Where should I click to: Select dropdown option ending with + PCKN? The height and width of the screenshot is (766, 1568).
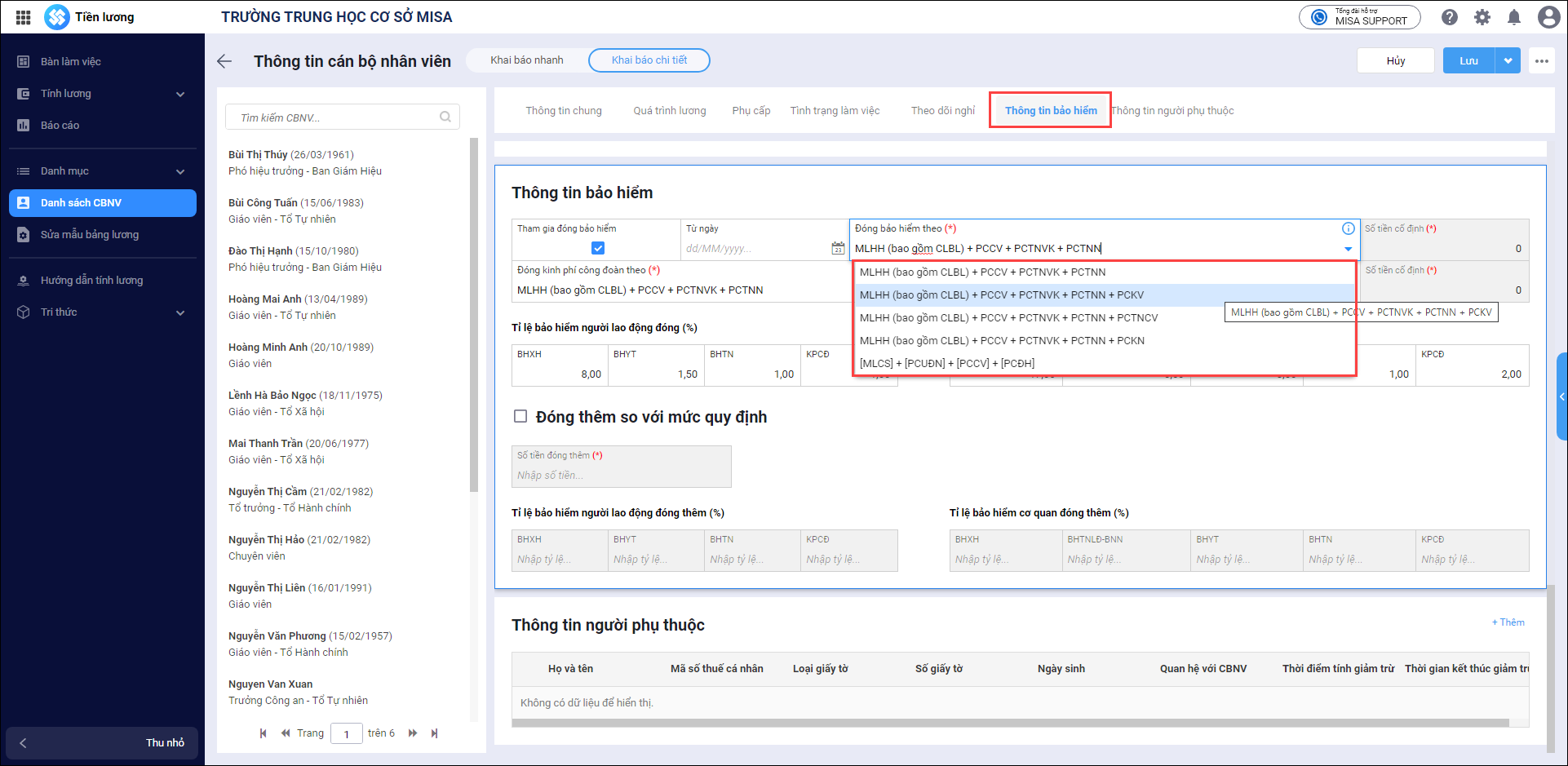[x=1104, y=341]
